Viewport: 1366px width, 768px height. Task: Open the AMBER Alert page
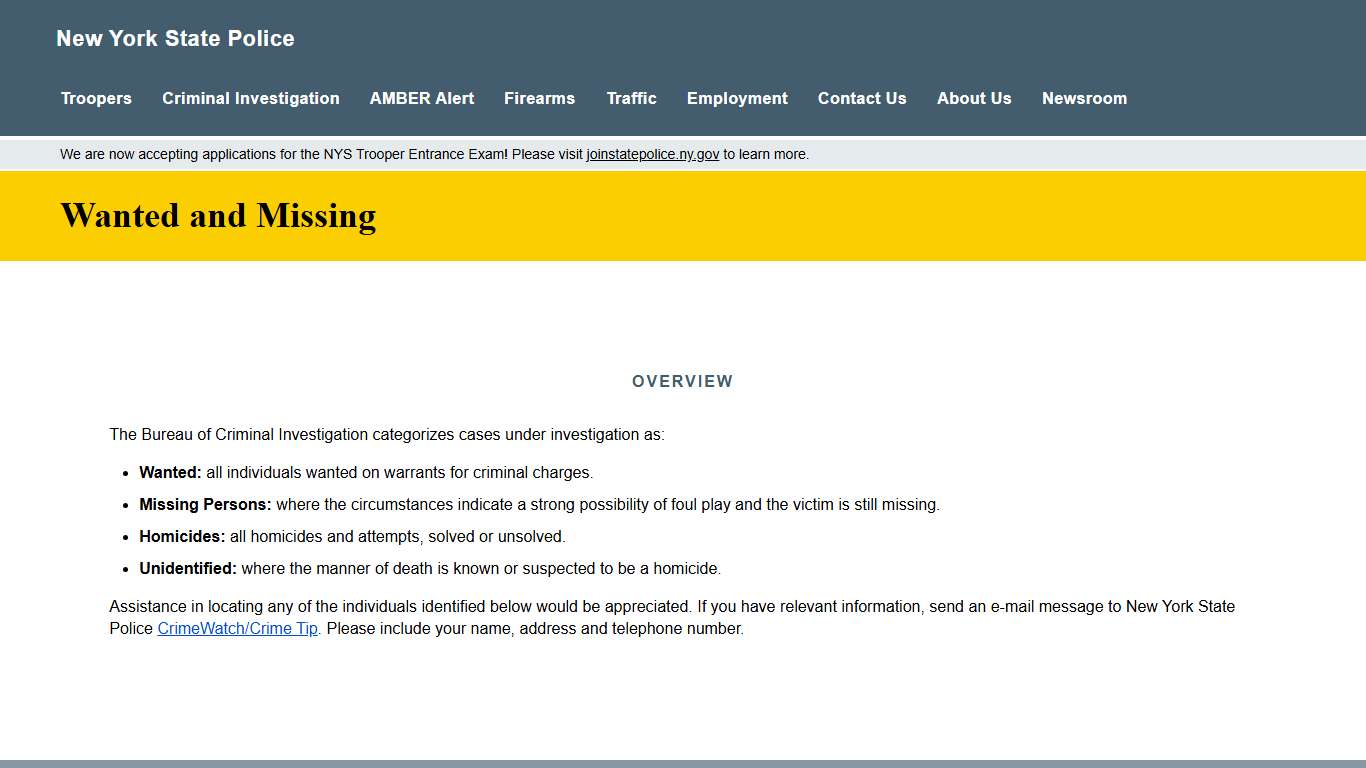[422, 98]
